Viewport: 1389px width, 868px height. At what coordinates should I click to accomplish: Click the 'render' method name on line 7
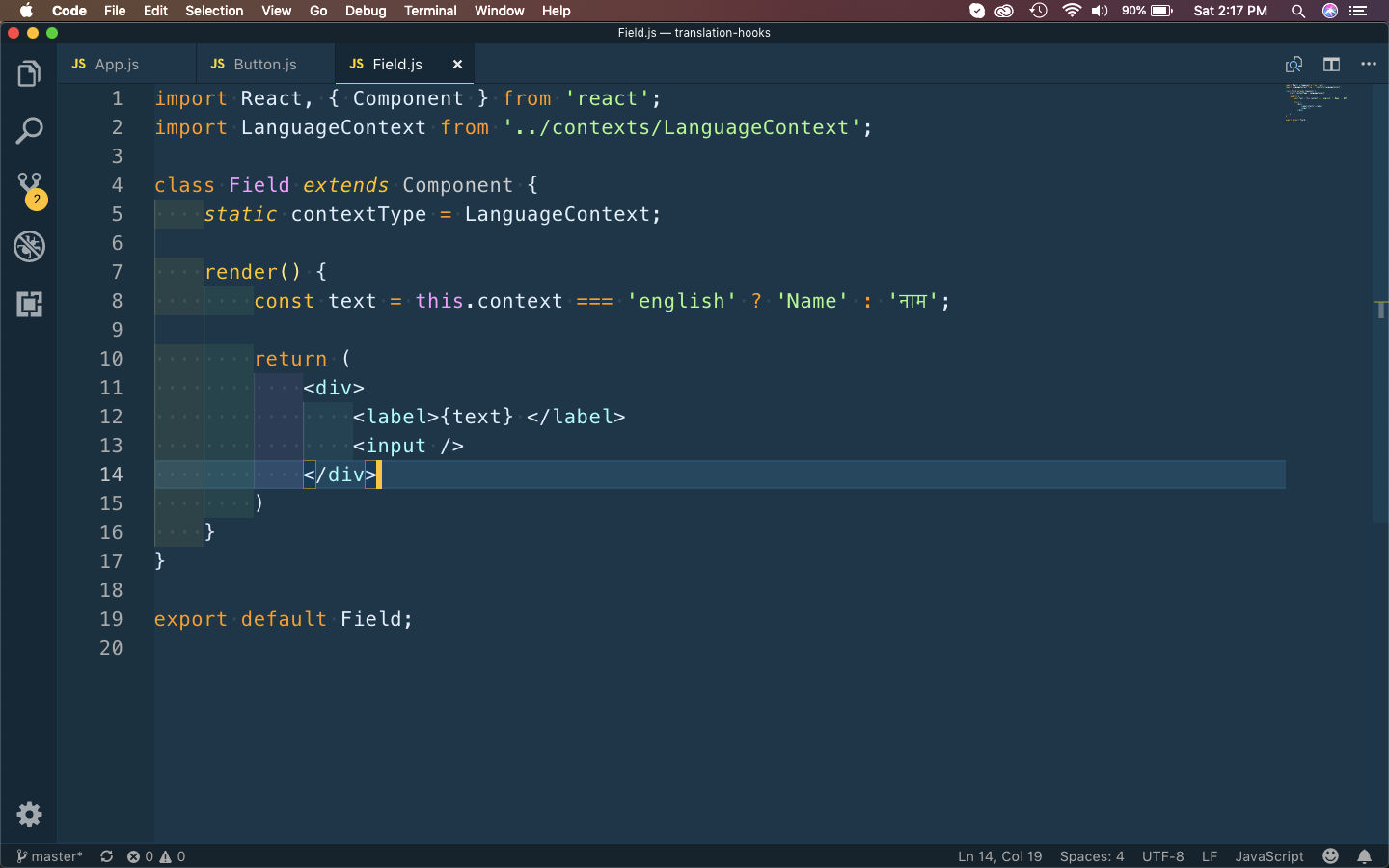[241, 272]
